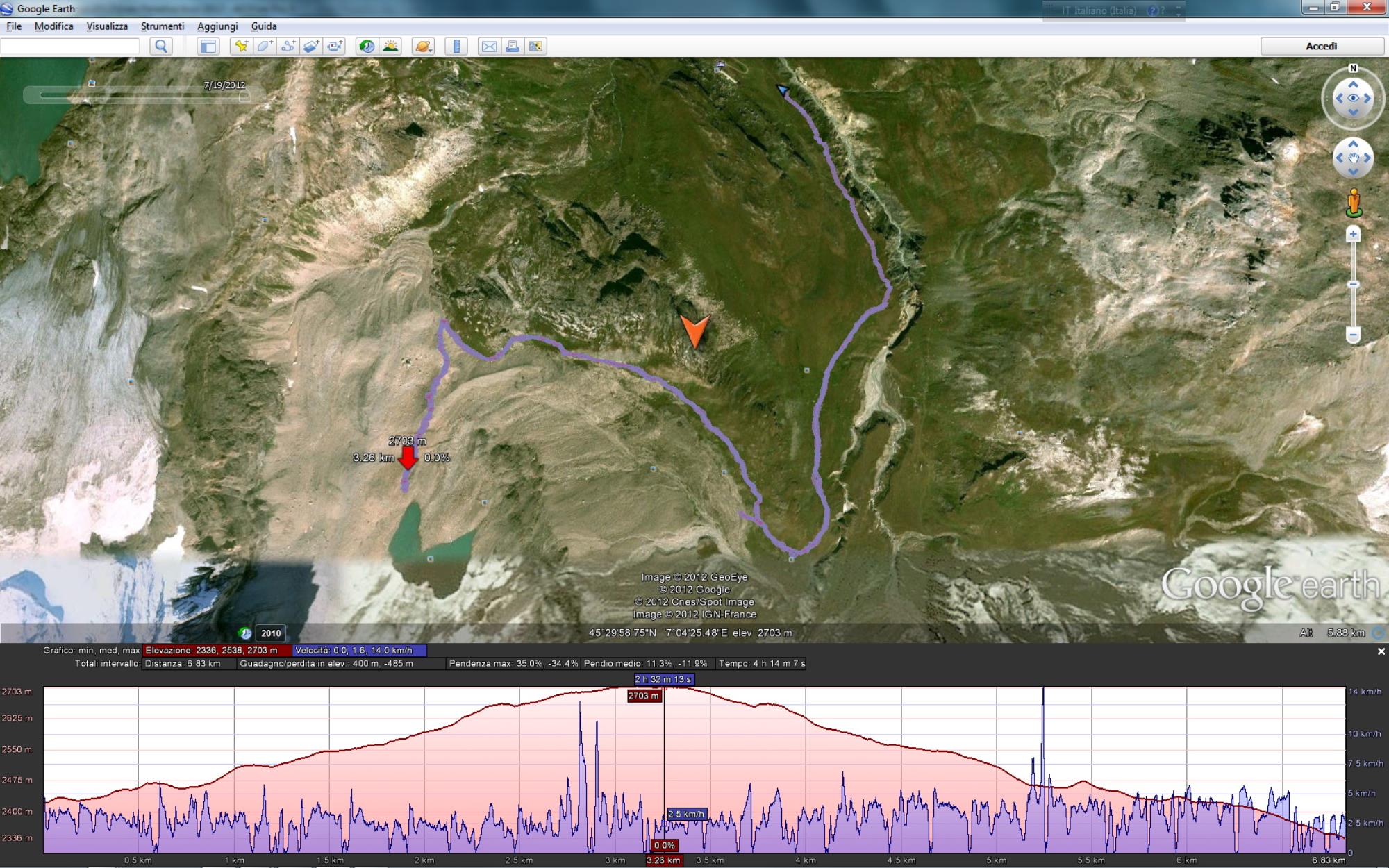Open the File menu
This screenshot has width=1389, height=868.
coord(14,26)
